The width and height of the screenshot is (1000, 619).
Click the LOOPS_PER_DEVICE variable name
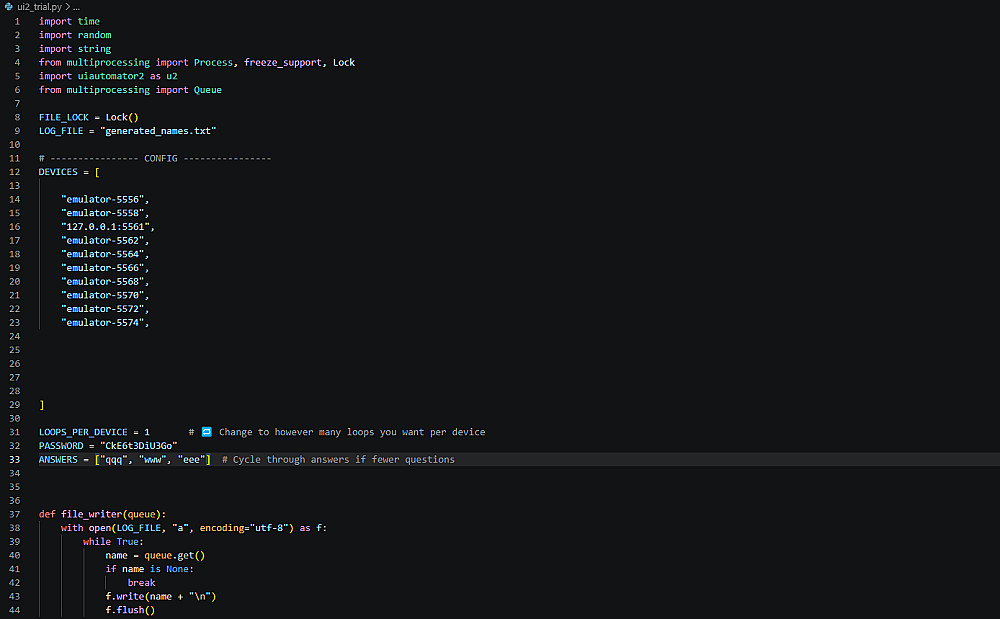click(83, 432)
